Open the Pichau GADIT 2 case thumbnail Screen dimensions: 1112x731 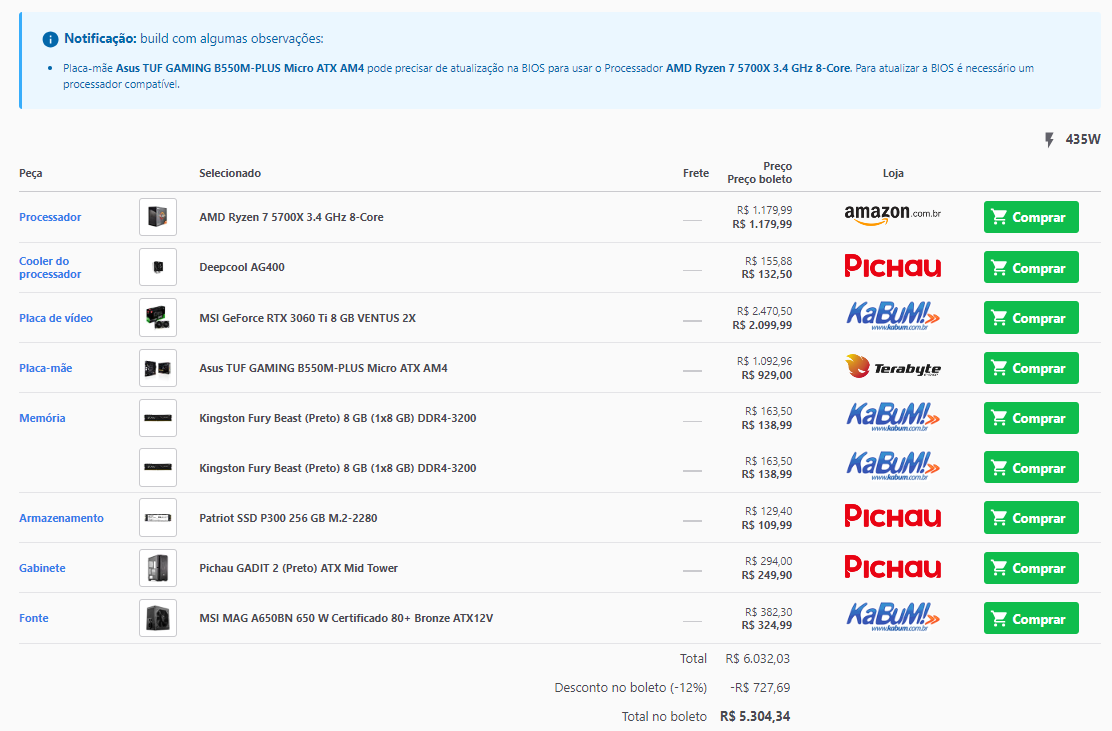pyautogui.click(x=158, y=568)
